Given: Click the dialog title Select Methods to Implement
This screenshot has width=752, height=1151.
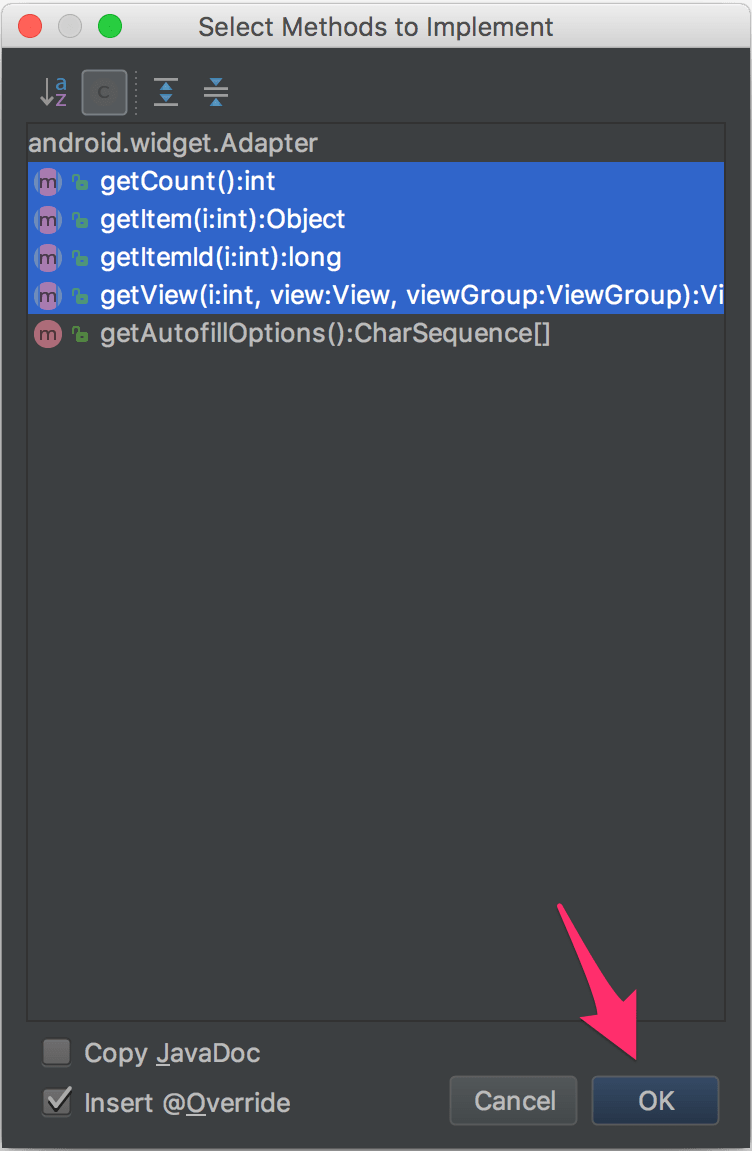Looking at the screenshot, I should pos(375,27).
